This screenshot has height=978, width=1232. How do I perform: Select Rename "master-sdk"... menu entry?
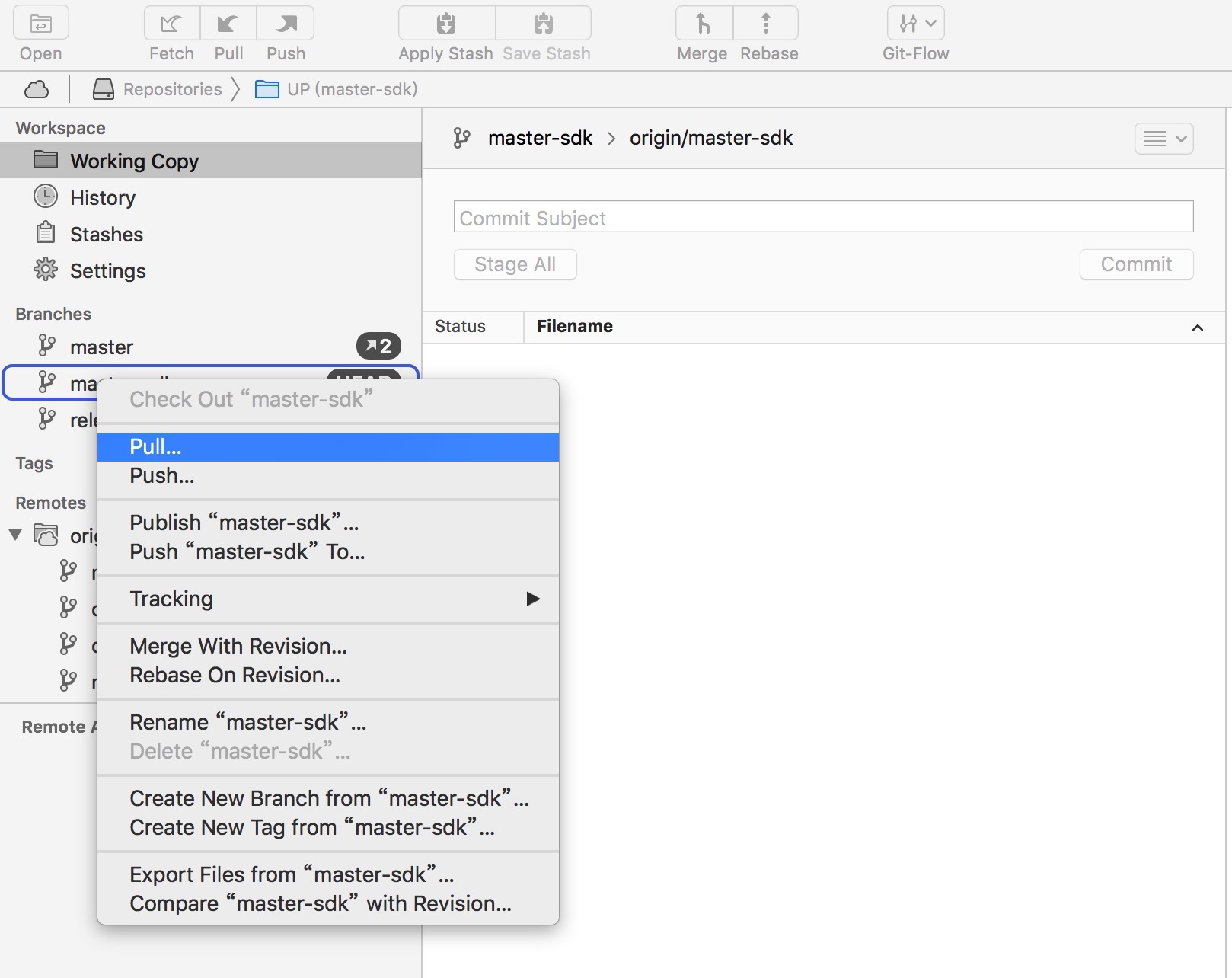coord(248,722)
